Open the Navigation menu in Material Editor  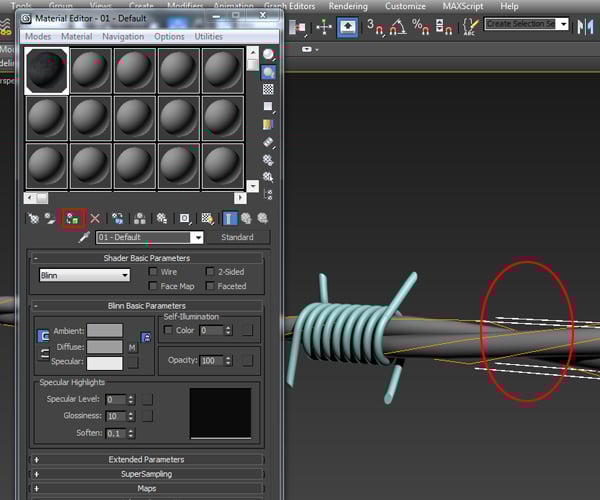point(122,36)
